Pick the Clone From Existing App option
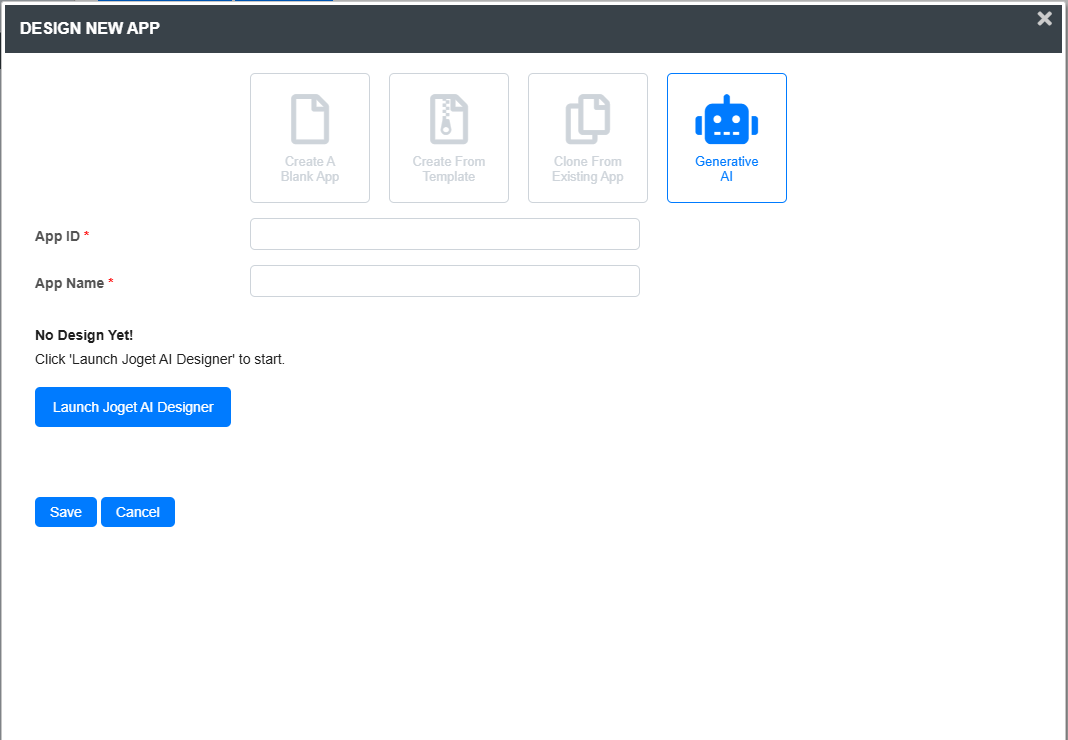This screenshot has height=740, width=1068. (x=588, y=138)
